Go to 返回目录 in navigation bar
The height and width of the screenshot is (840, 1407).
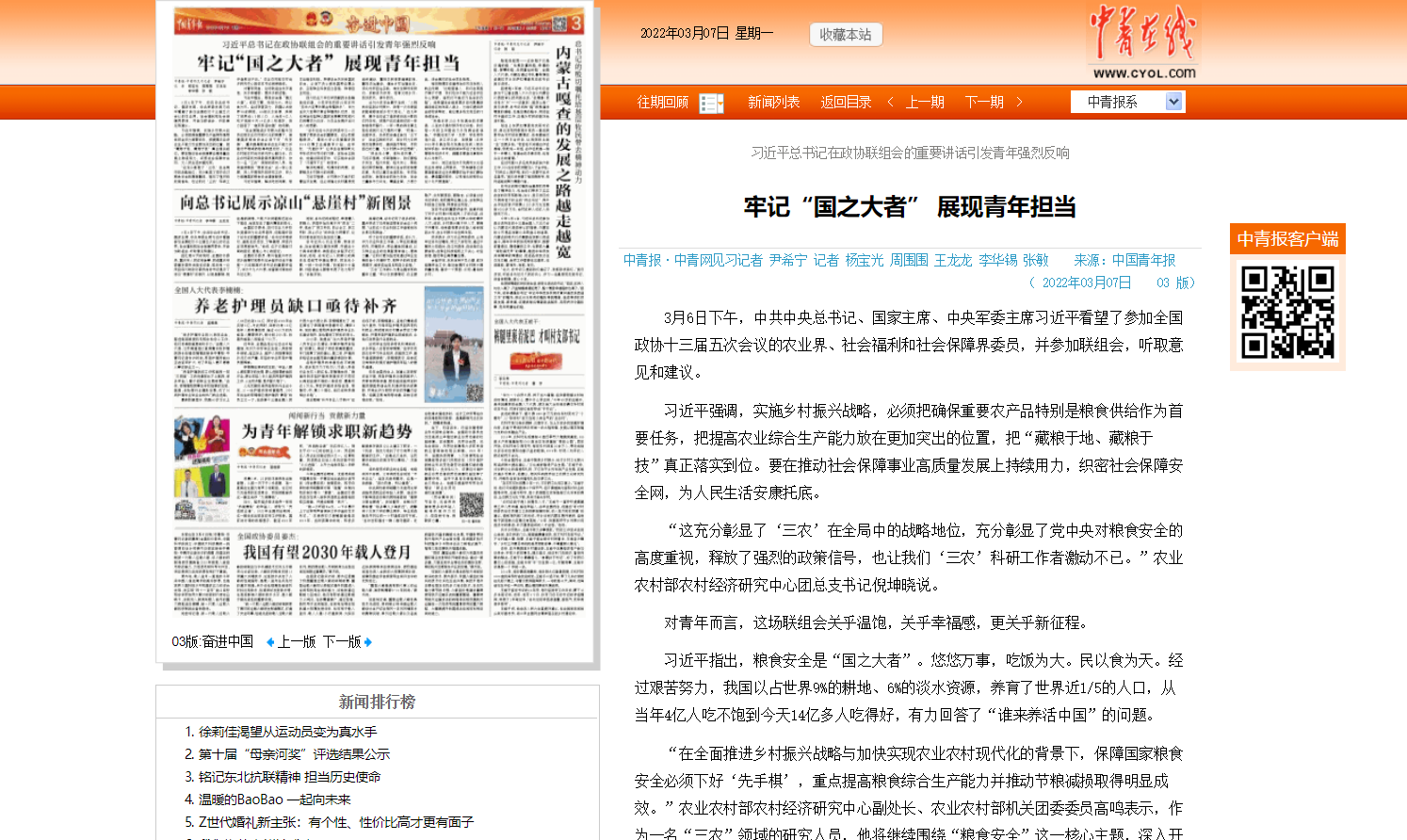(x=846, y=102)
